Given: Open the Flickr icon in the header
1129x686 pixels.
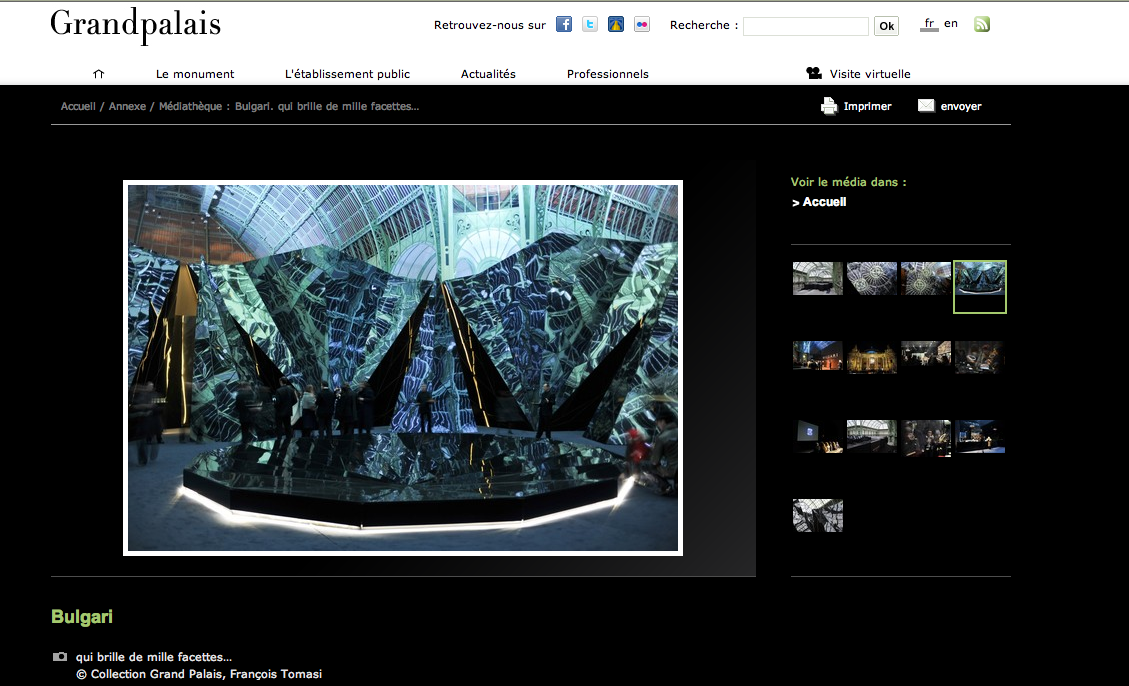Looking at the screenshot, I should [x=642, y=24].
